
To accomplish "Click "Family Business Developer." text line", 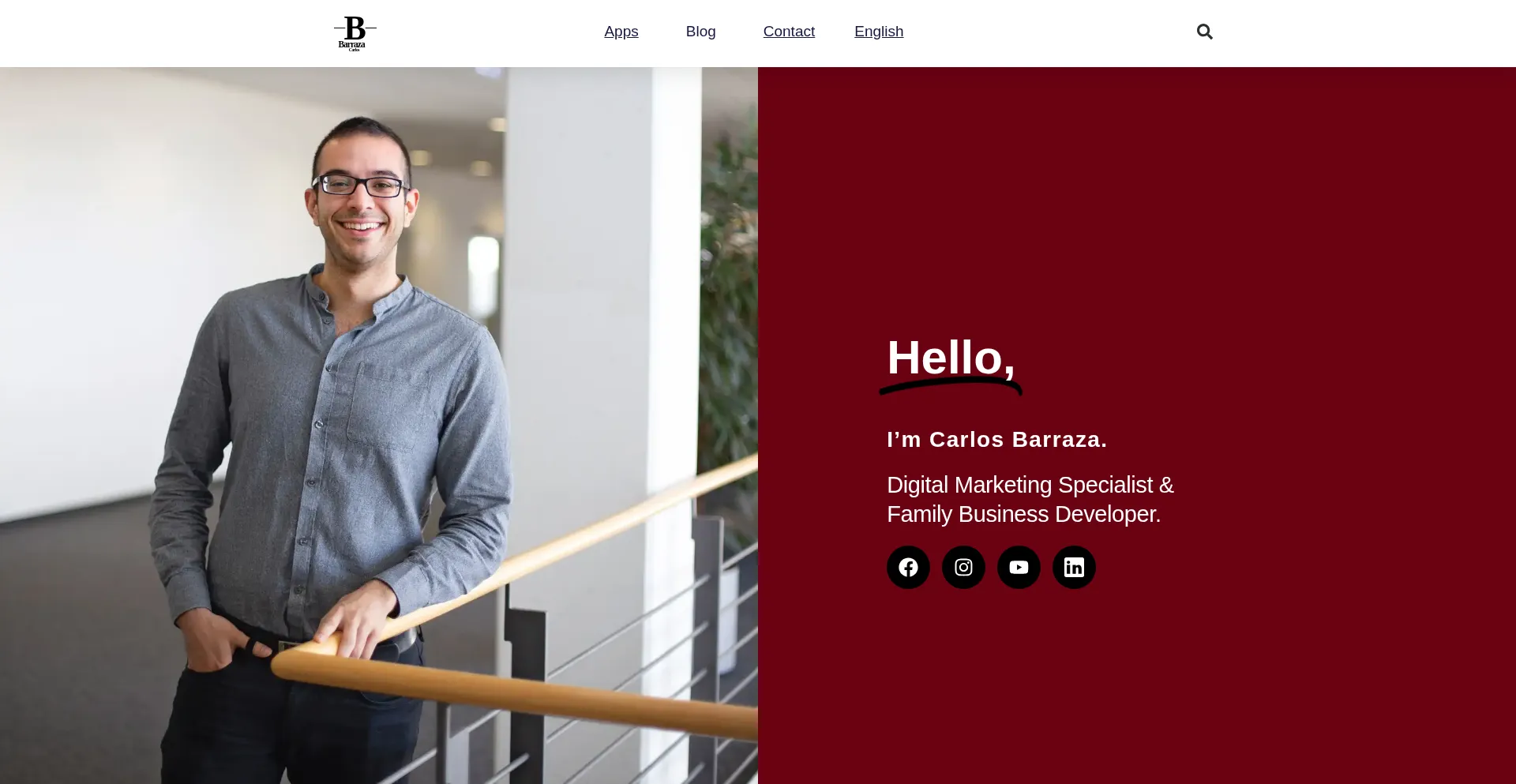I will [1024, 514].
